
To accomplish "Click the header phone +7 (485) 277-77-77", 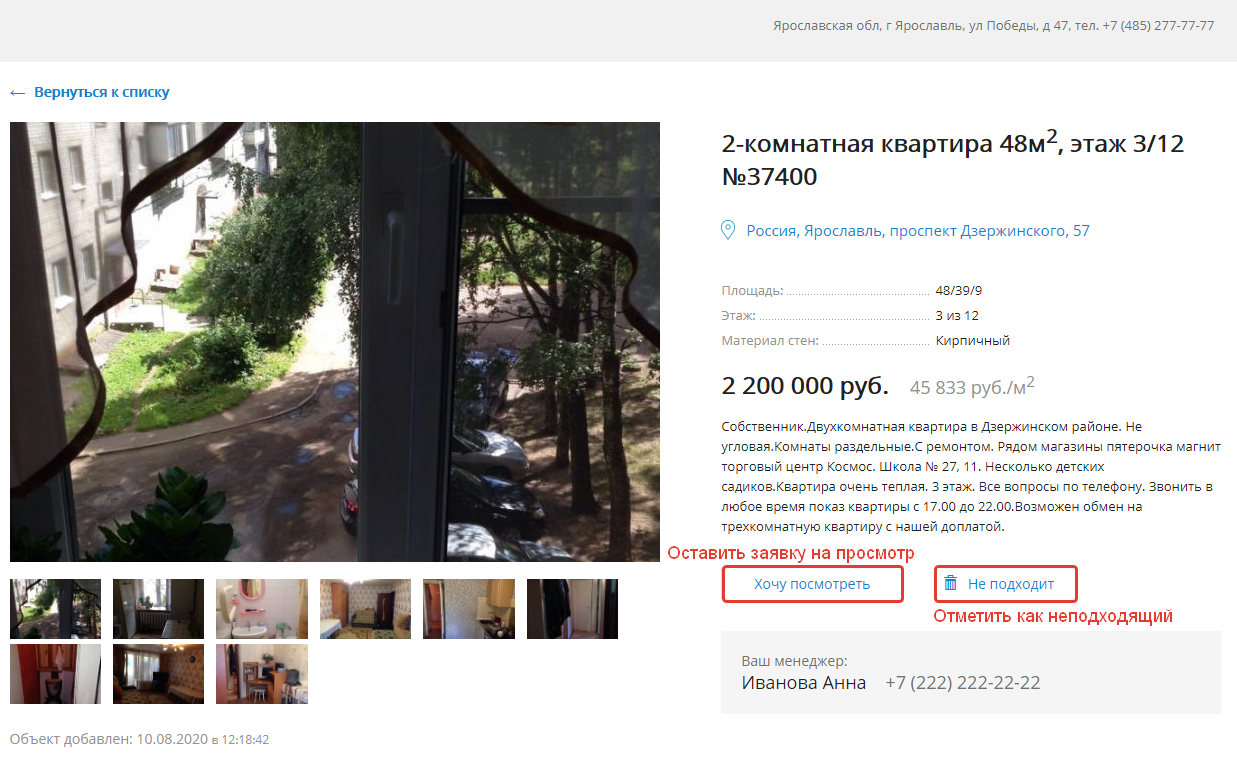I will (1159, 26).
